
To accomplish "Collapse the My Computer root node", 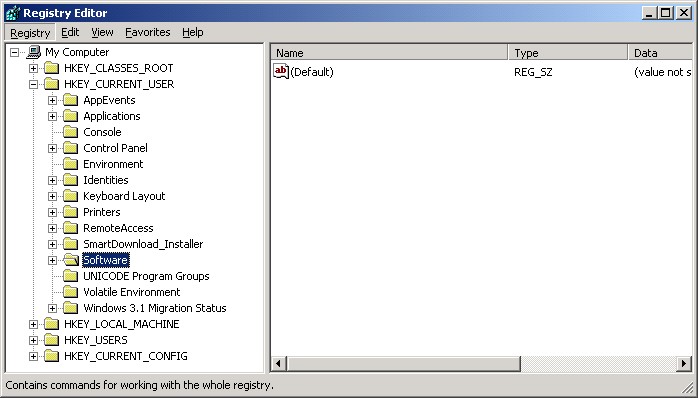I will [14, 53].
